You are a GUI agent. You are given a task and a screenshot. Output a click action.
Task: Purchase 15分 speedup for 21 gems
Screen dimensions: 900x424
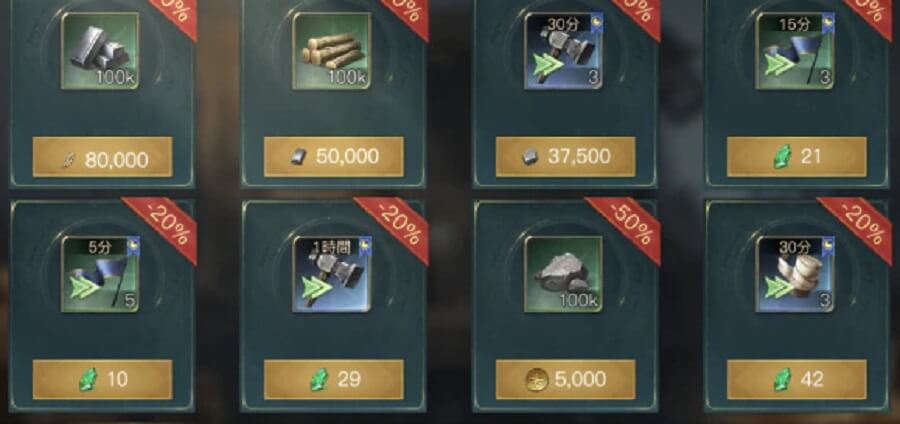point(797,157)
